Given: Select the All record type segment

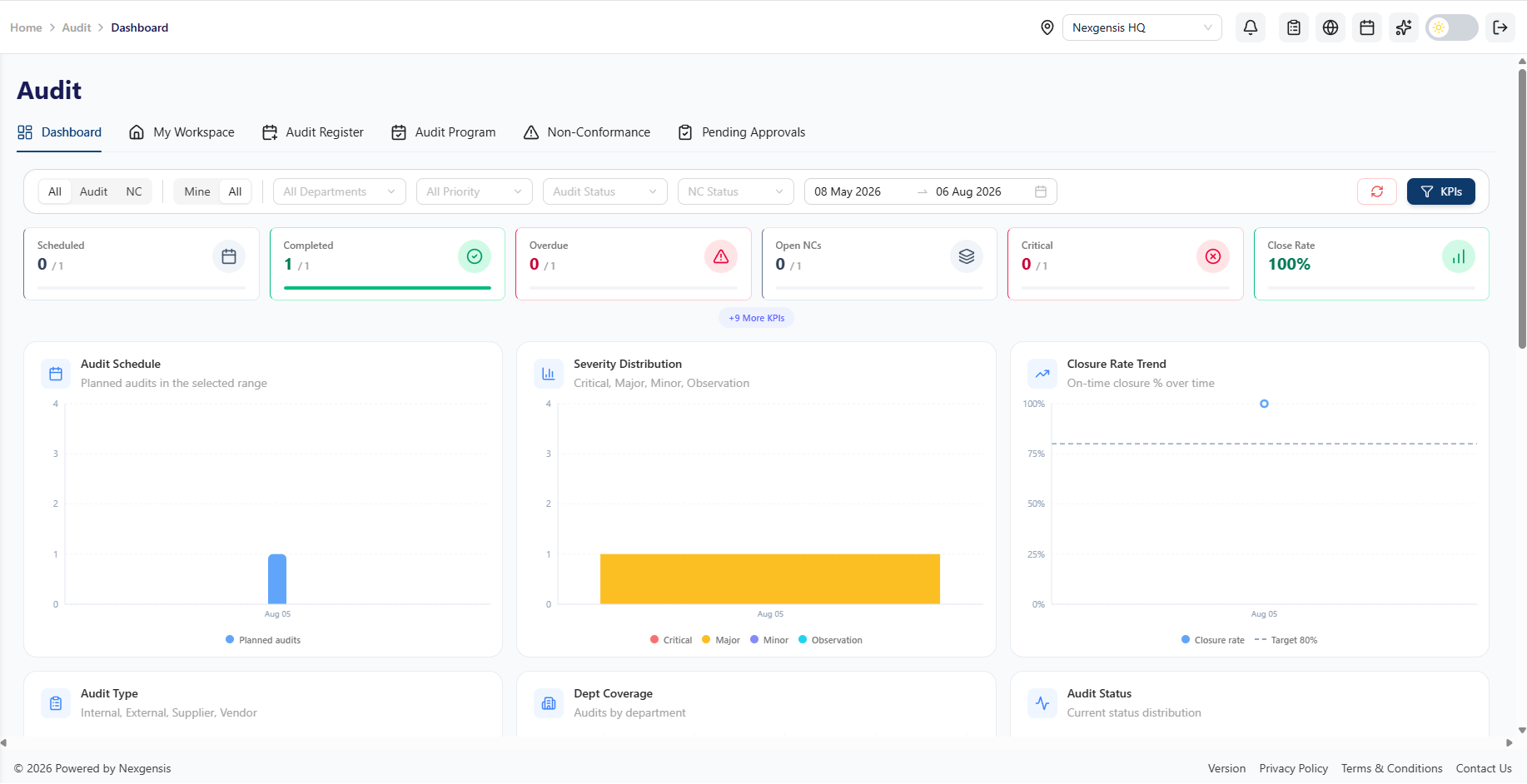Looking at the screenshot, I should (x=55, y=191).
